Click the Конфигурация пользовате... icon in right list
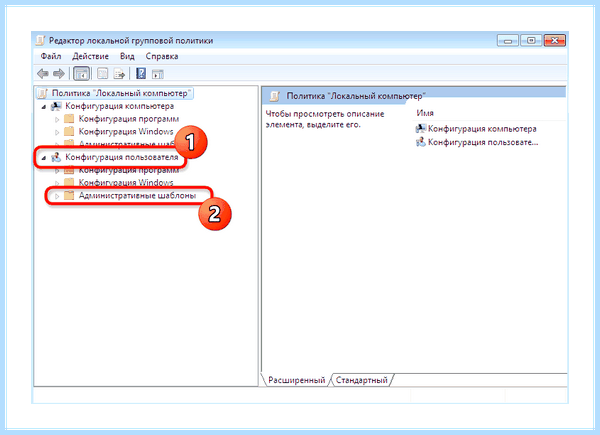Viewport: 600px width, 435px height. click(x=421, y=142)
